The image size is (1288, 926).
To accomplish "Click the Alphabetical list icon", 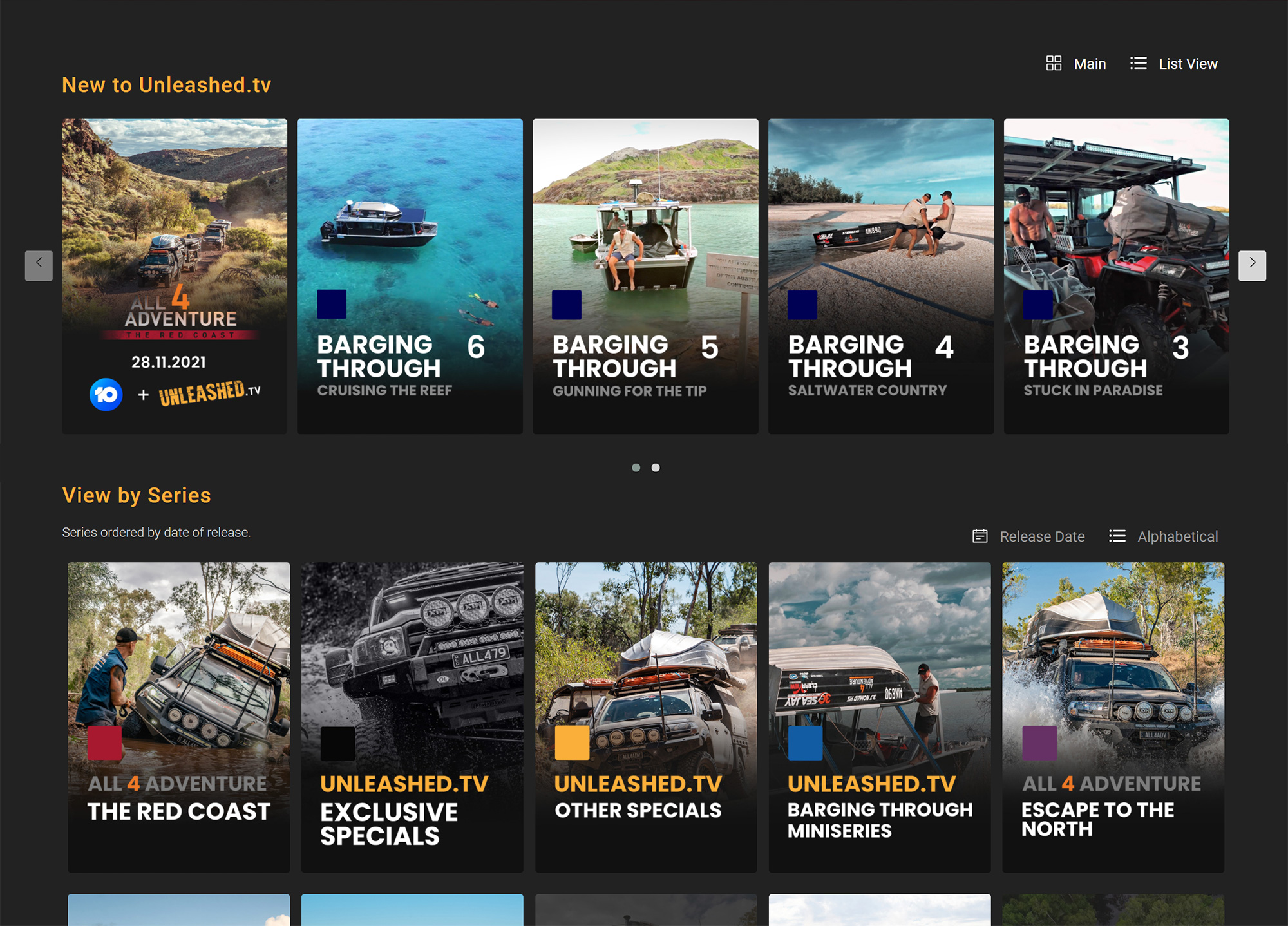I will point(1117,536).
